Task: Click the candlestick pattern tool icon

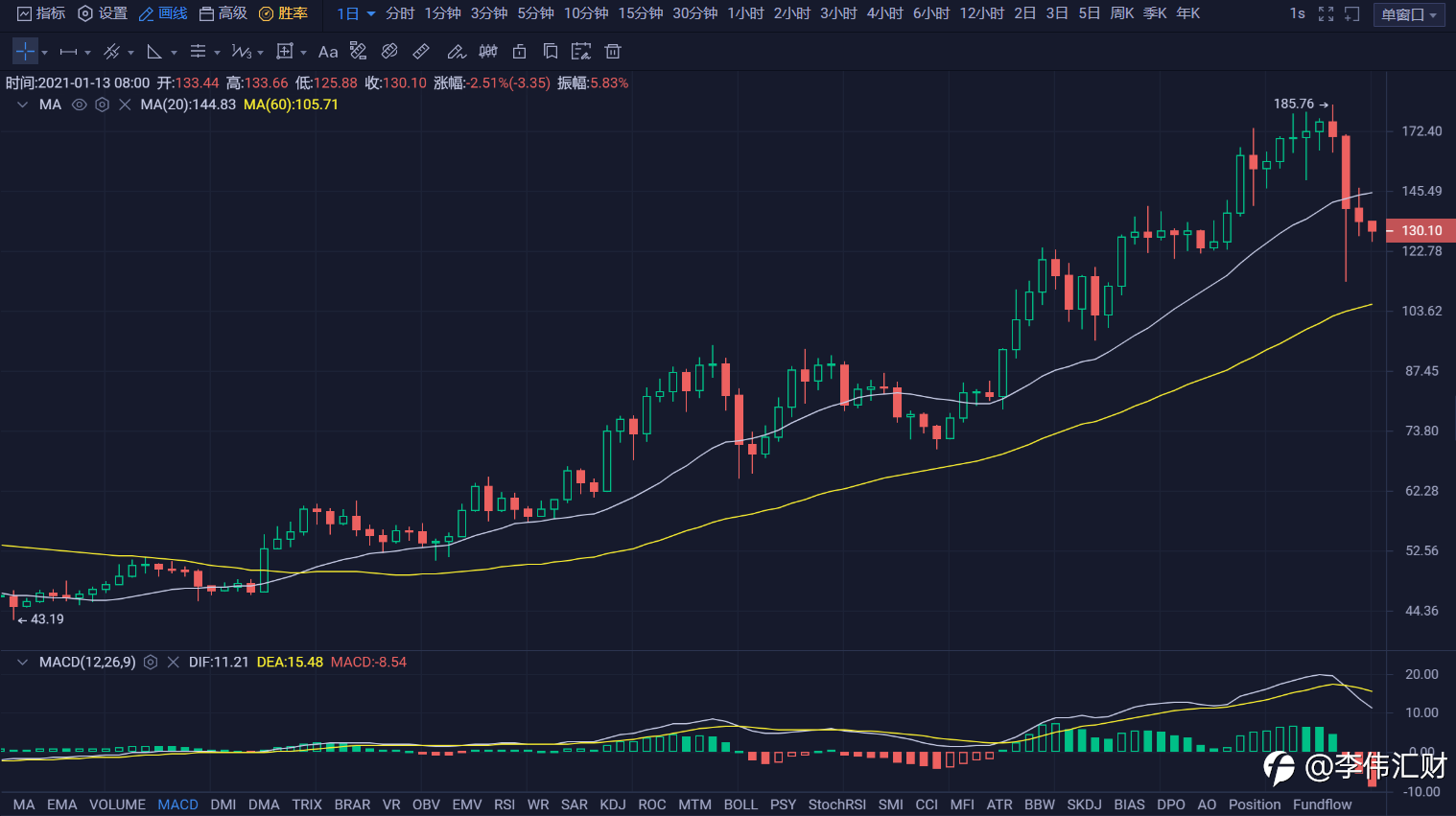Action: tap(488, 52)
